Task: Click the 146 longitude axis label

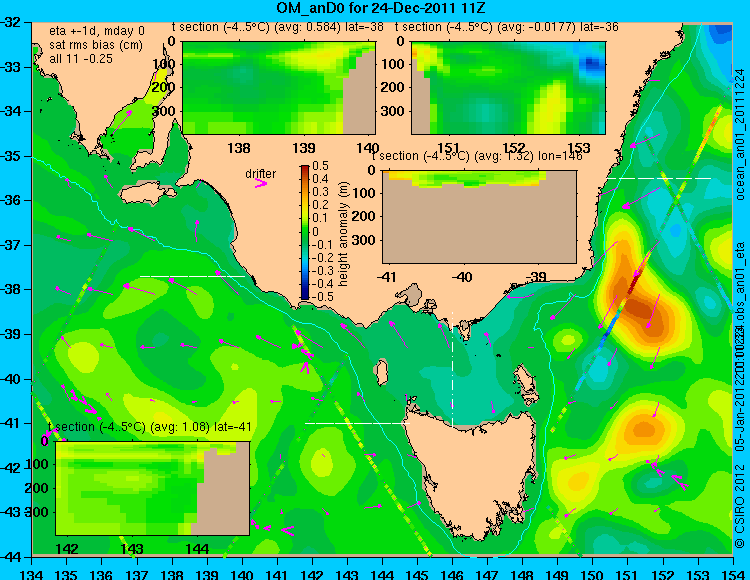Action: tap(452, 573)
